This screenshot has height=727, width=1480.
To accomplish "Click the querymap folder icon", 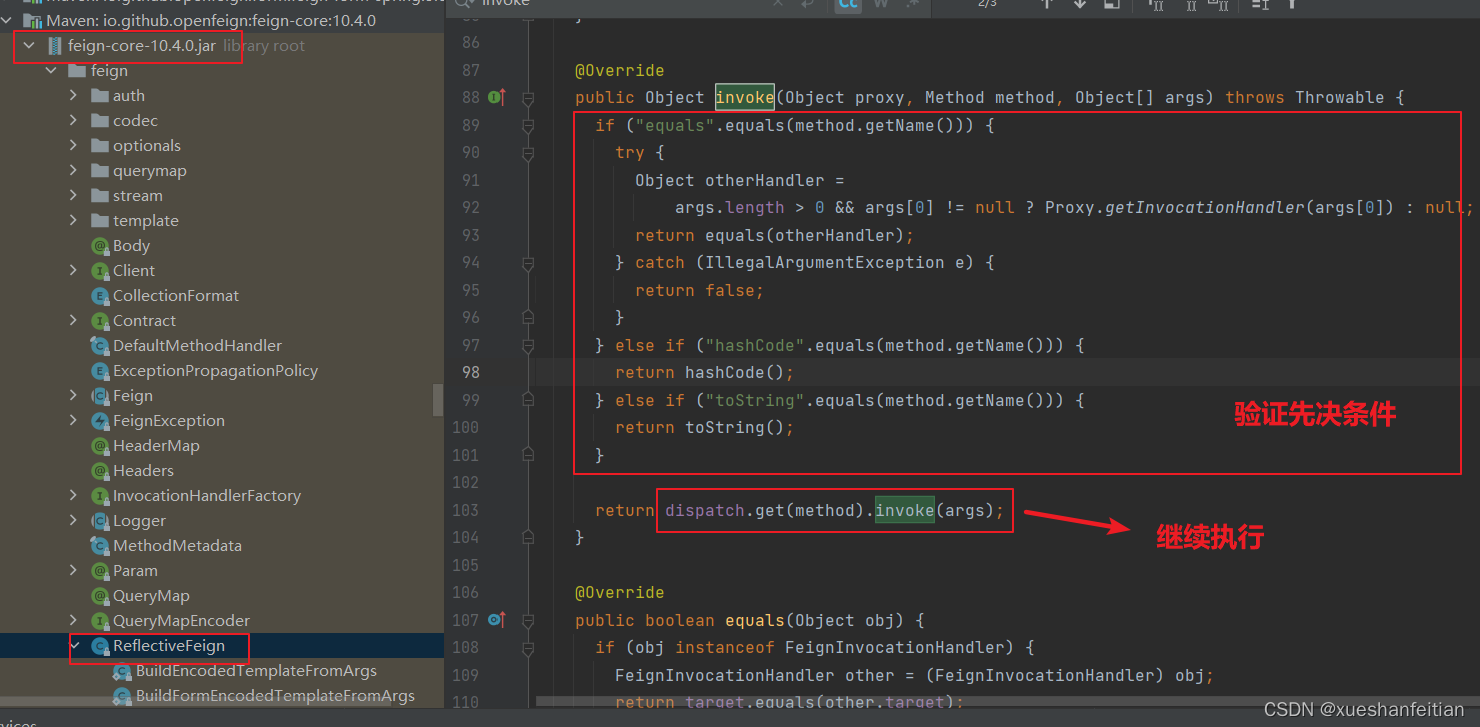I will click(99, 171).
